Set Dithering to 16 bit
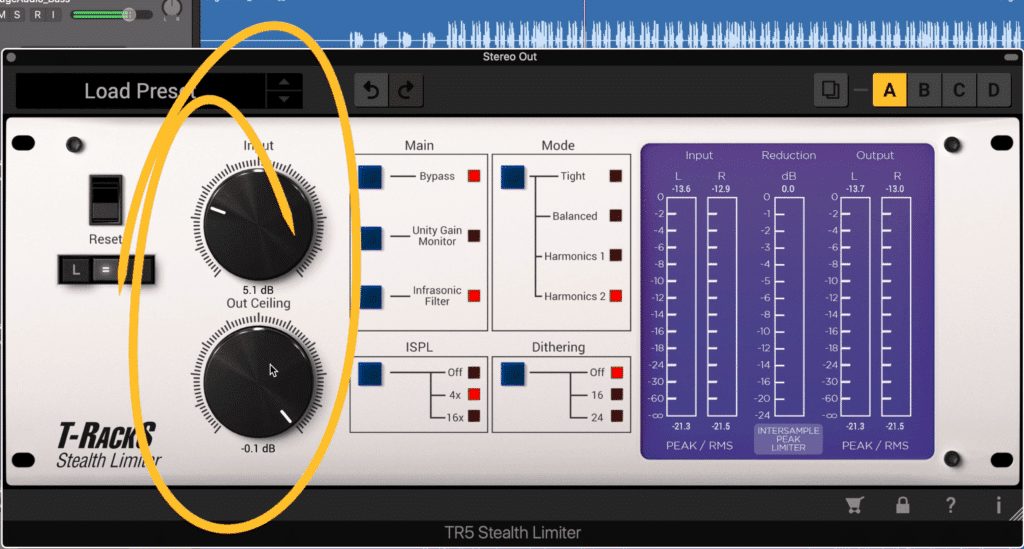The image size is (1024, 549). [x=616, y=394]
